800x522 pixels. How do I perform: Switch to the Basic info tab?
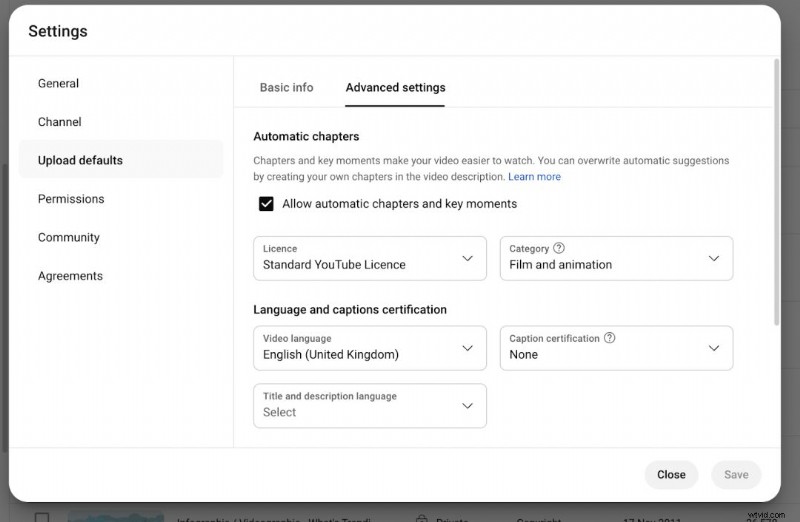point(286,87)
